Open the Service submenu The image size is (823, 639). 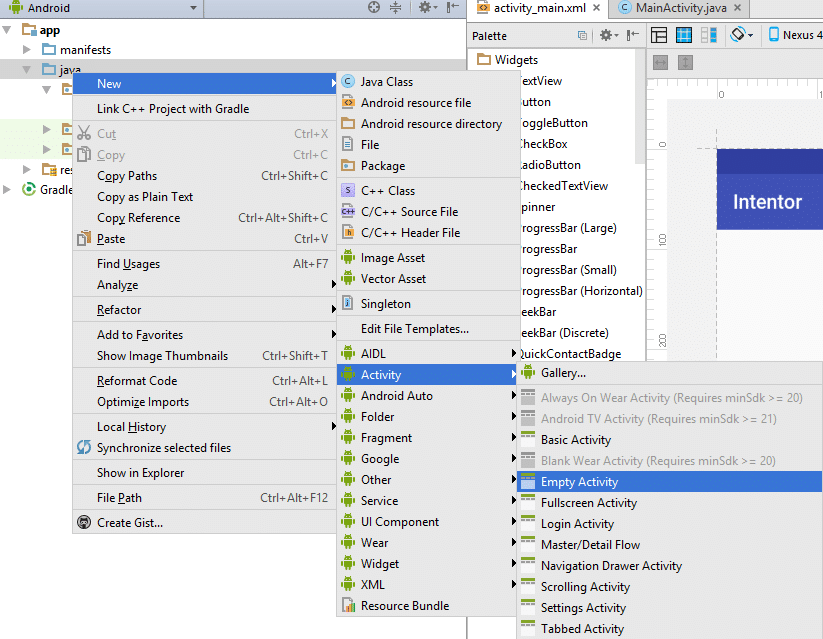point(428,501)
